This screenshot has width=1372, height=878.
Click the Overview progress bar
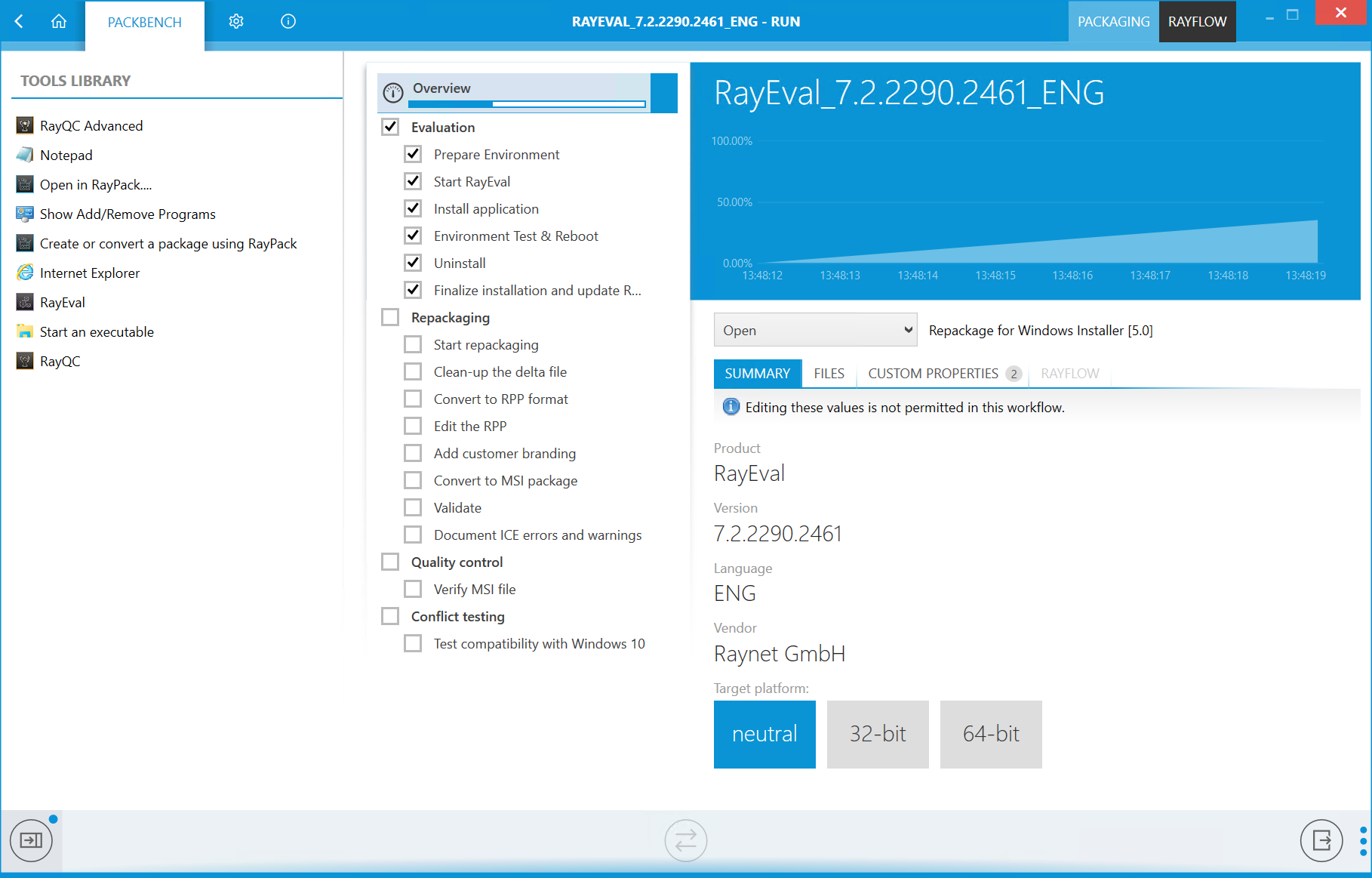coord(528,104)
